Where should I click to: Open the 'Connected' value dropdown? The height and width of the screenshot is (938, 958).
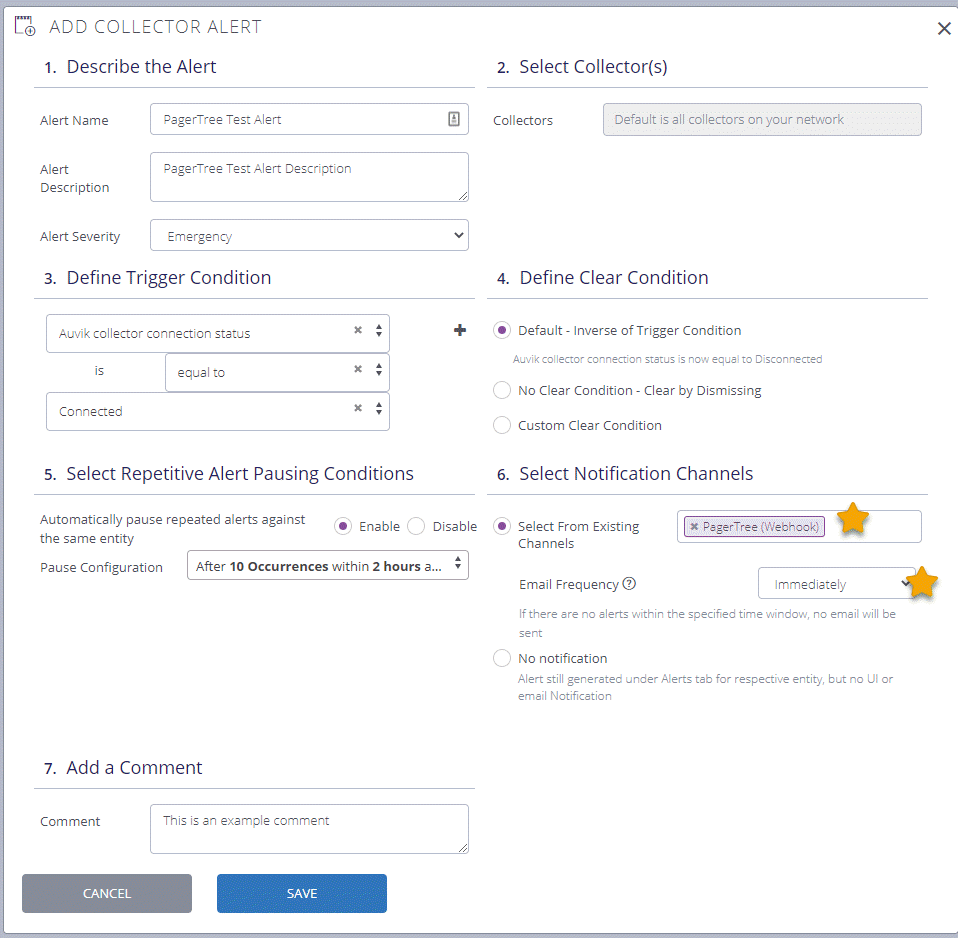(x=379, y=409)
